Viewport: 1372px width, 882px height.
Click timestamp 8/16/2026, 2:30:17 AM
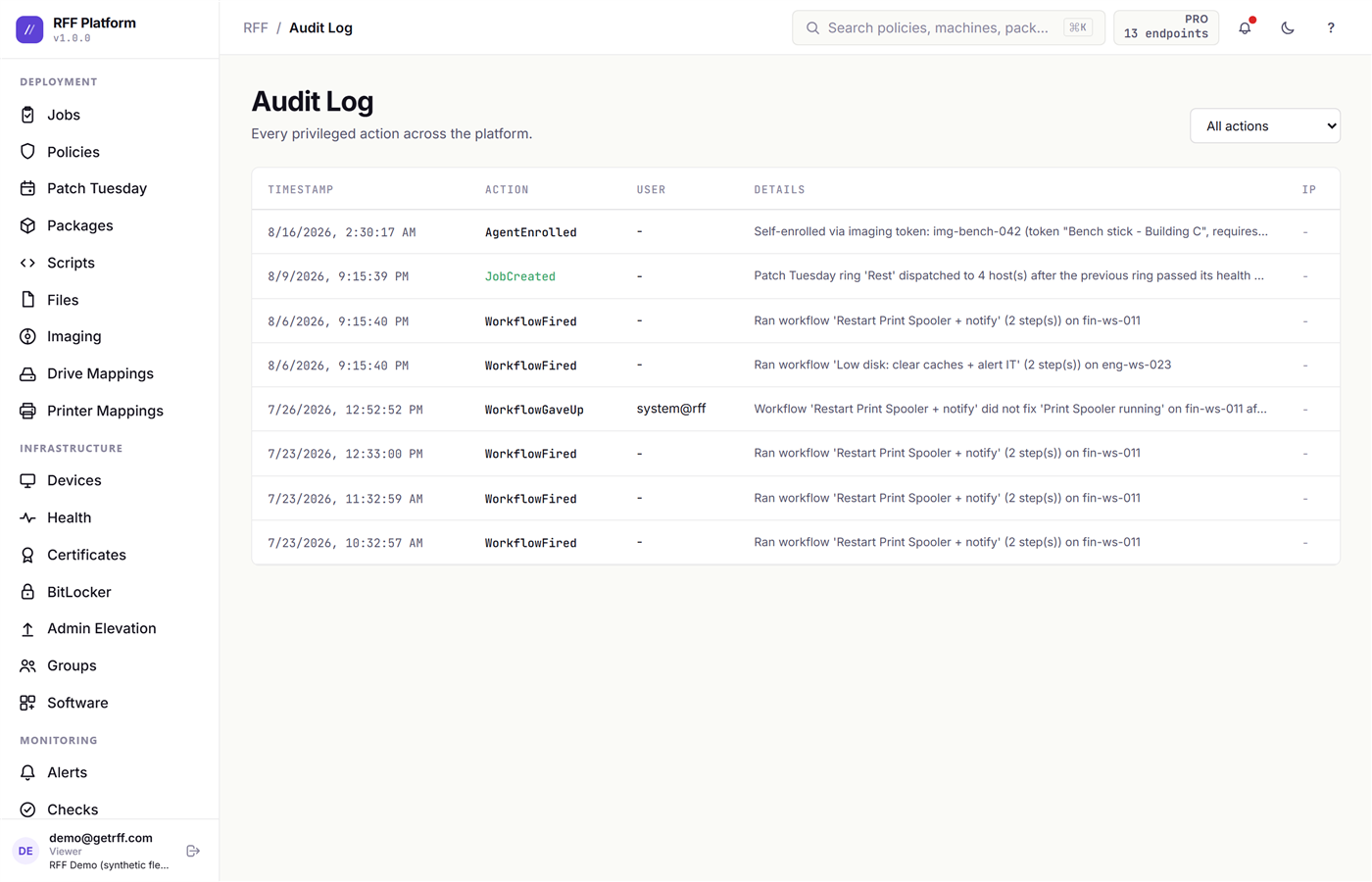tap(342, 232)
